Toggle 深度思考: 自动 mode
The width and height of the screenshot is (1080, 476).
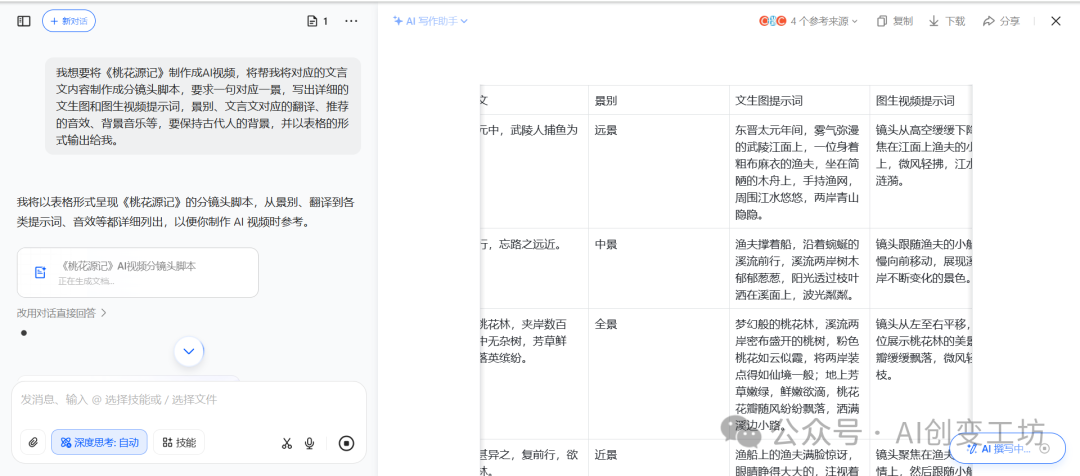point(99,442)
